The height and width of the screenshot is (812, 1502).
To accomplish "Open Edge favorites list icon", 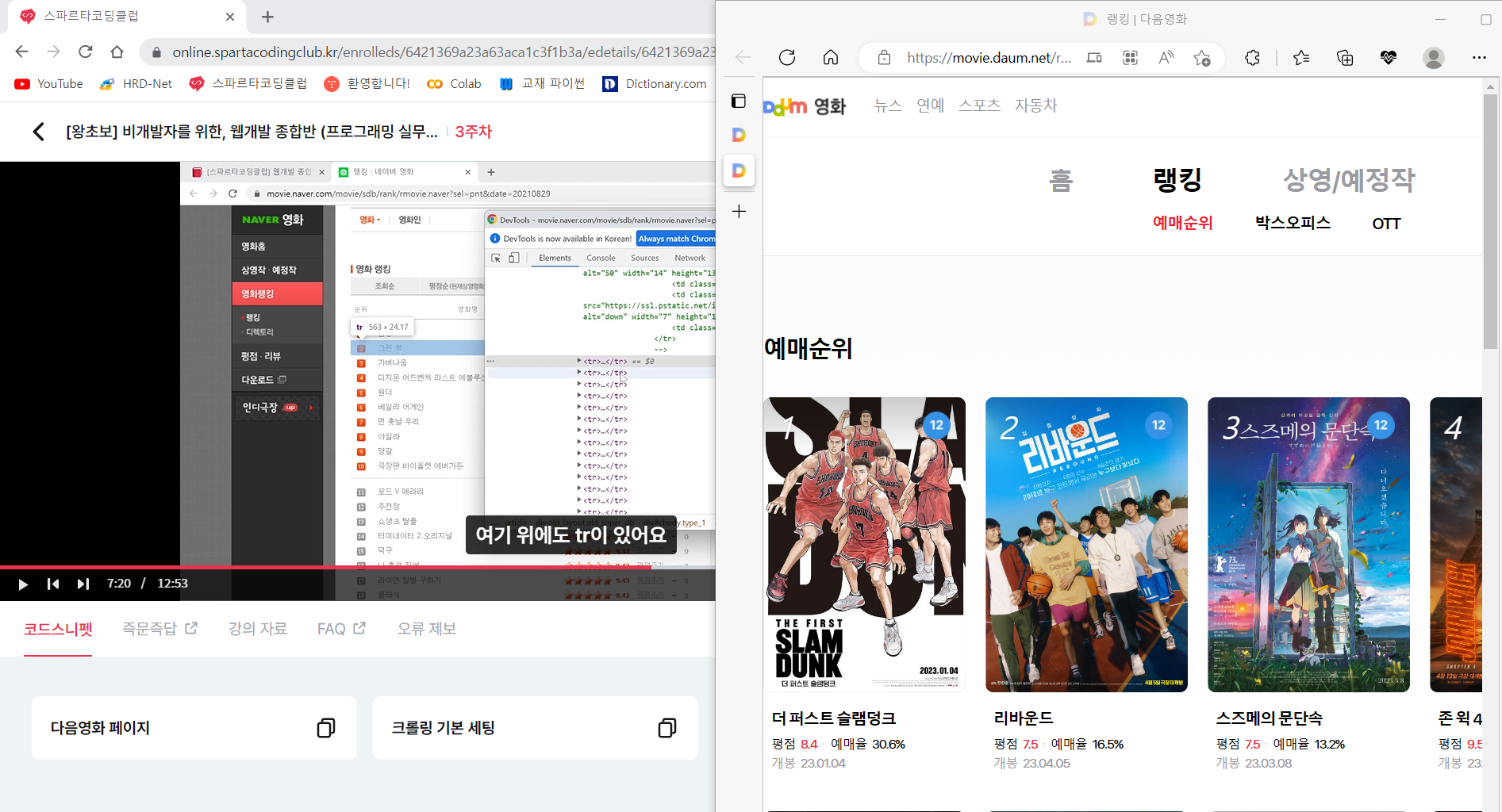I will tap(1301, 58).
